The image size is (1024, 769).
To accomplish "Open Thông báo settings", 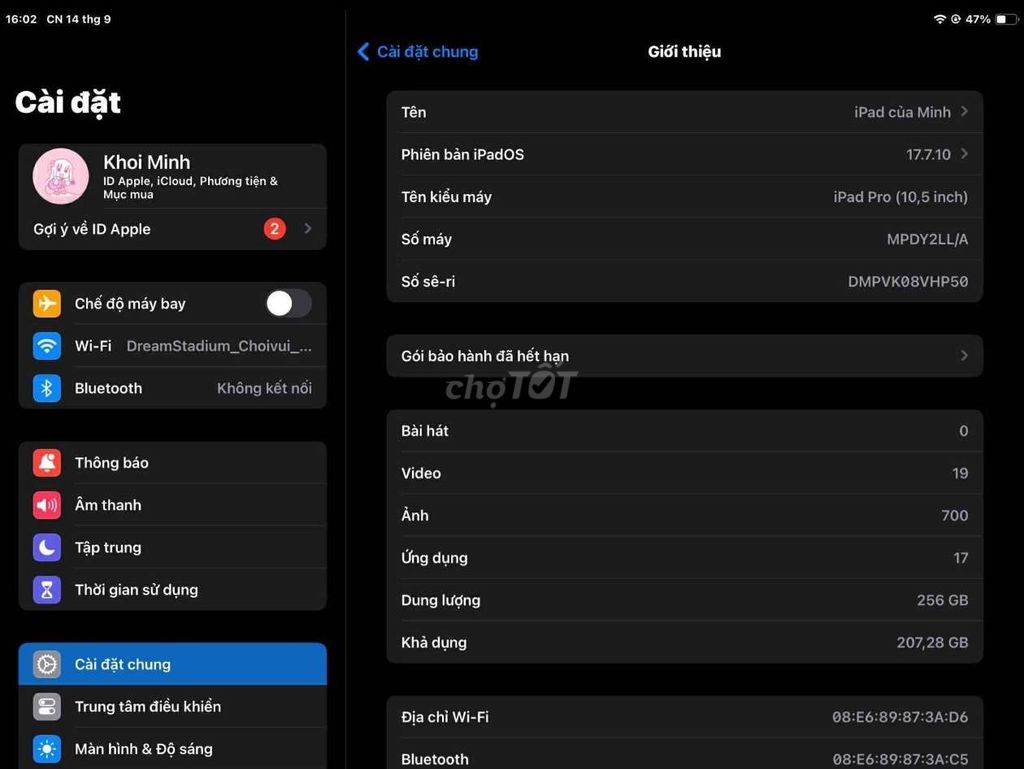I will 172,463.
